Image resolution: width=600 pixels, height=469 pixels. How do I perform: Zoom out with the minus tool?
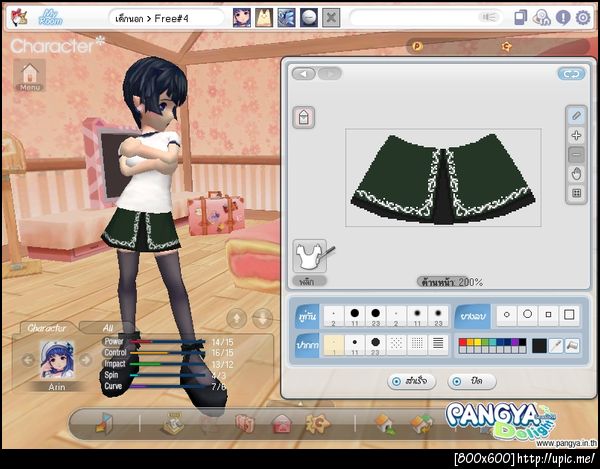click(x=576, y=155)
